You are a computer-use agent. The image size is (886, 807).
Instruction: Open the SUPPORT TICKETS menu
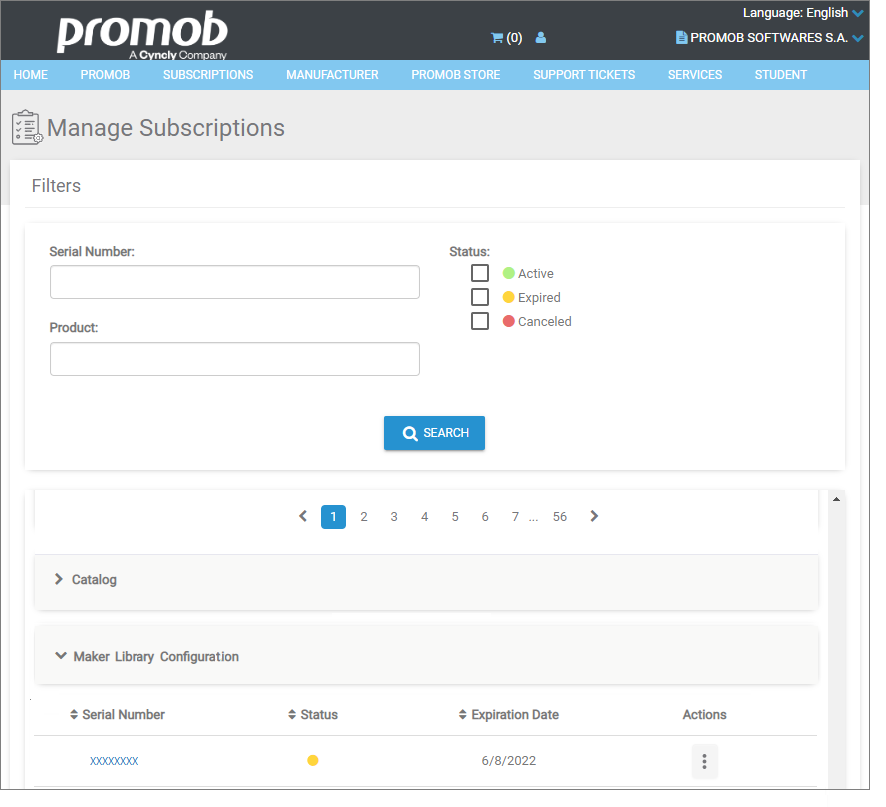584,75
